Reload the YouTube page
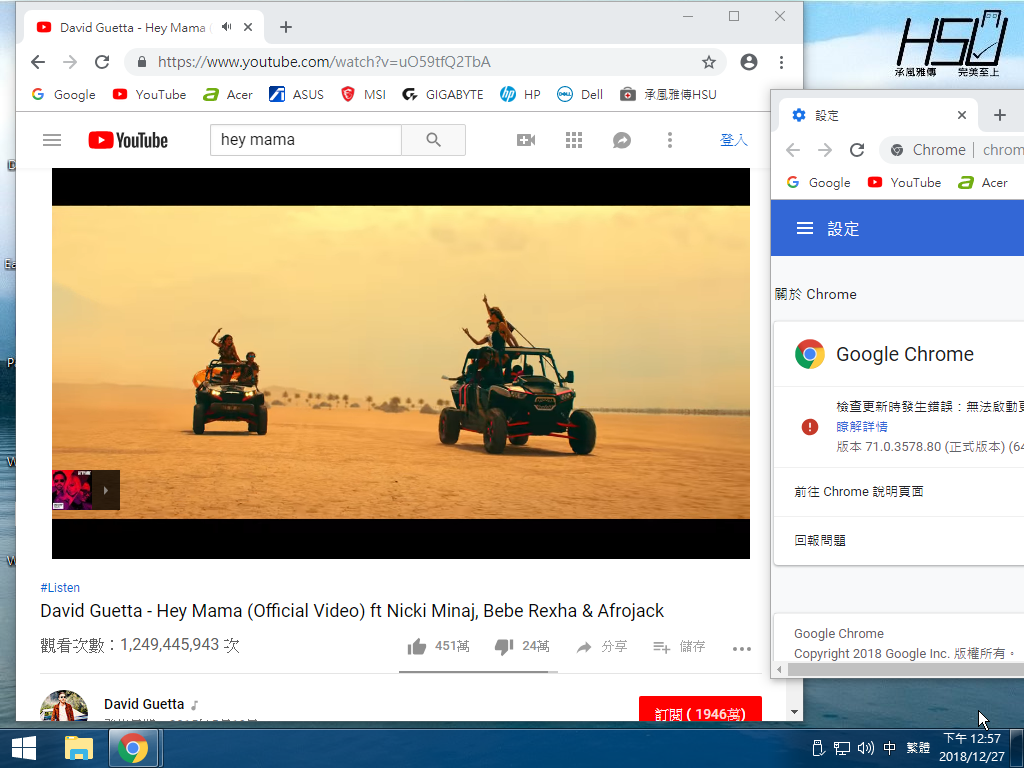 pos(102,62)
